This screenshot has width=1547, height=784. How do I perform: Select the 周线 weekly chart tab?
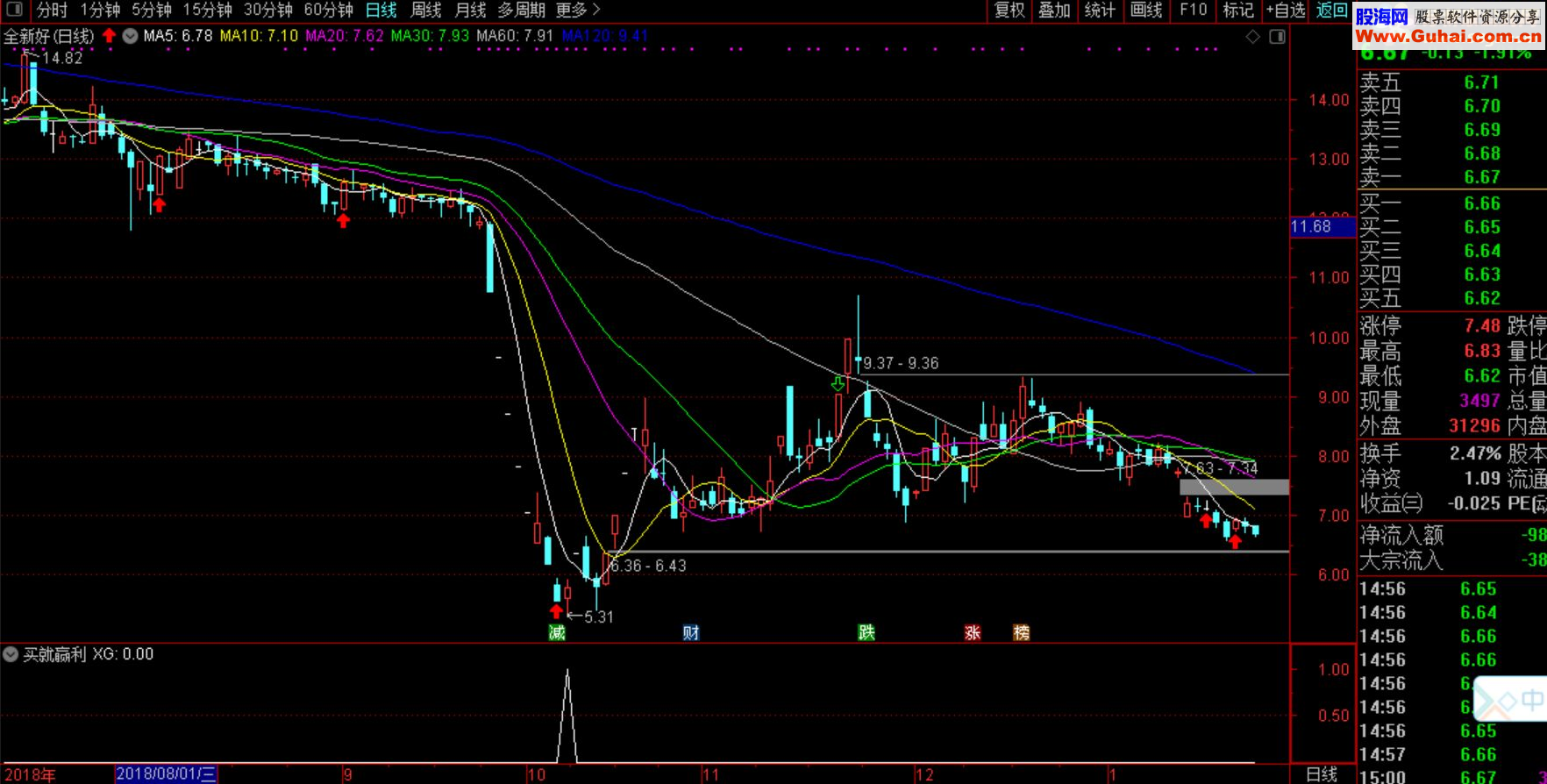point(426,11)
